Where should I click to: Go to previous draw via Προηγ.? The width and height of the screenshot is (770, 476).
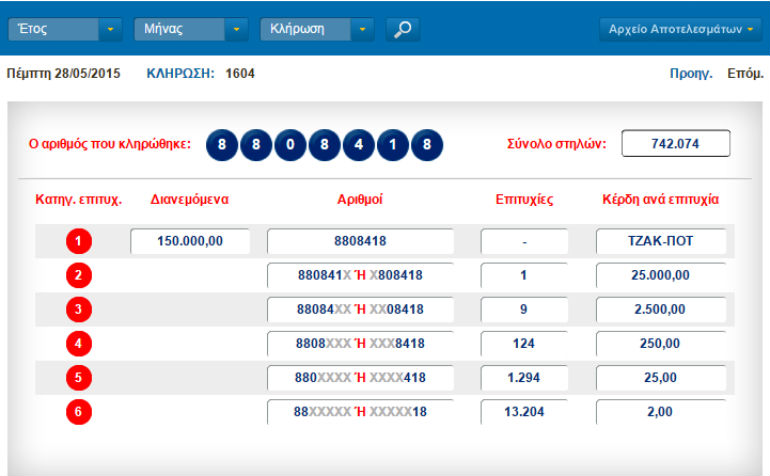pos(691,73)
